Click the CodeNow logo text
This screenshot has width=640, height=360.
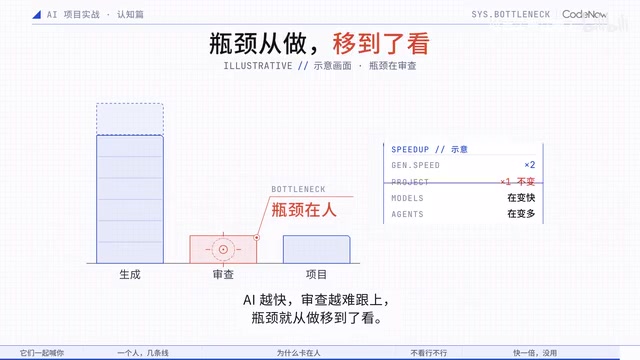(584, 14)
